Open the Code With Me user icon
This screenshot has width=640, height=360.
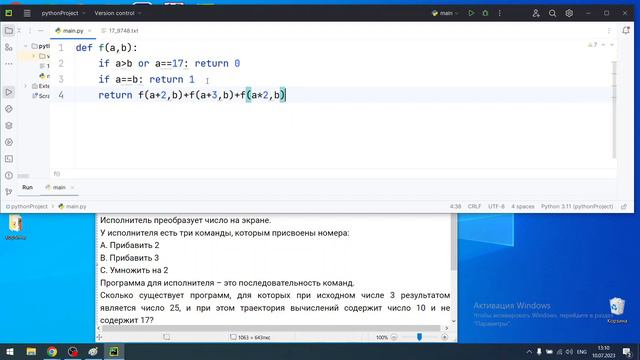click(536, 13)
